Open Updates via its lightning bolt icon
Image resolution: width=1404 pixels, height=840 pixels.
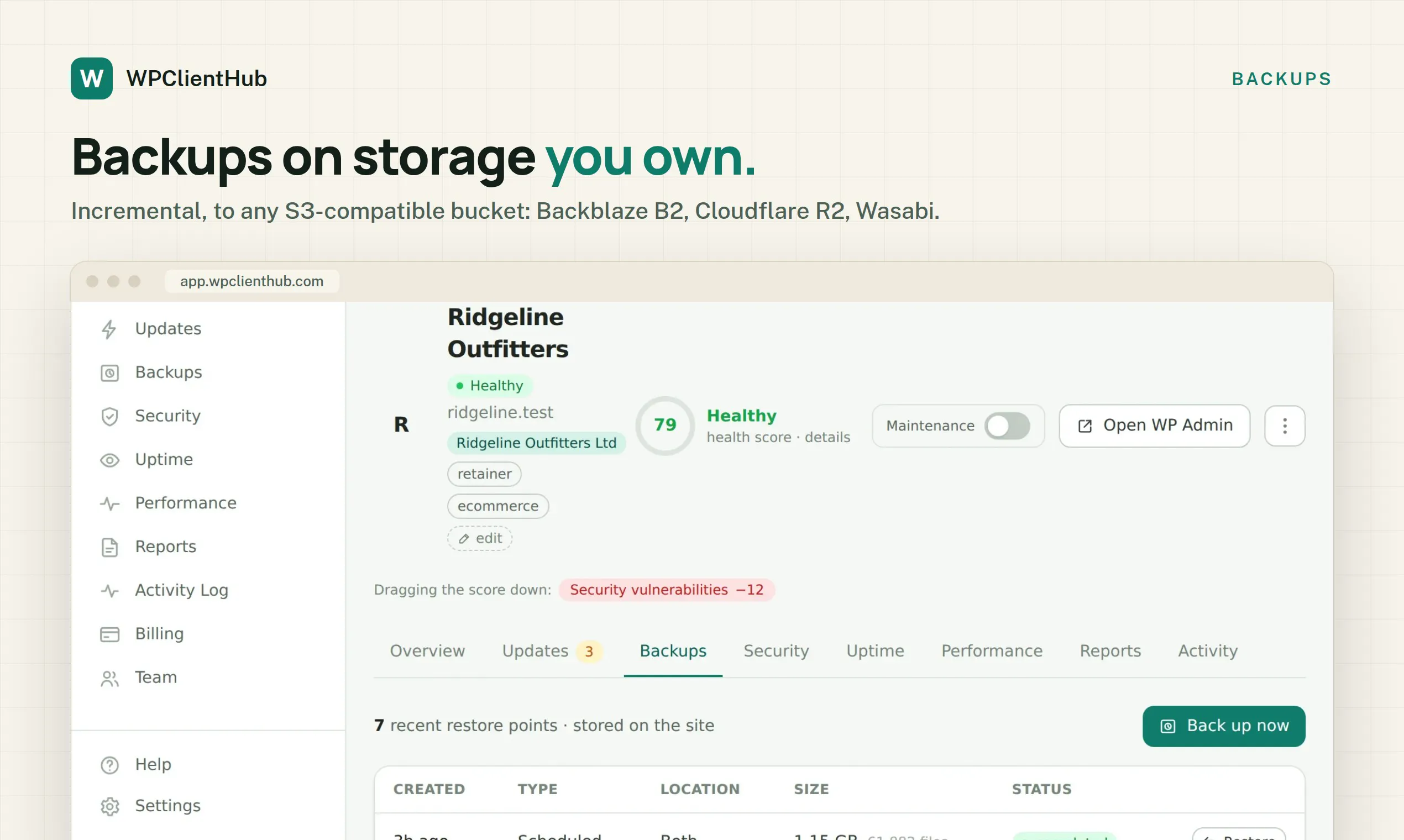coord(109,329)
